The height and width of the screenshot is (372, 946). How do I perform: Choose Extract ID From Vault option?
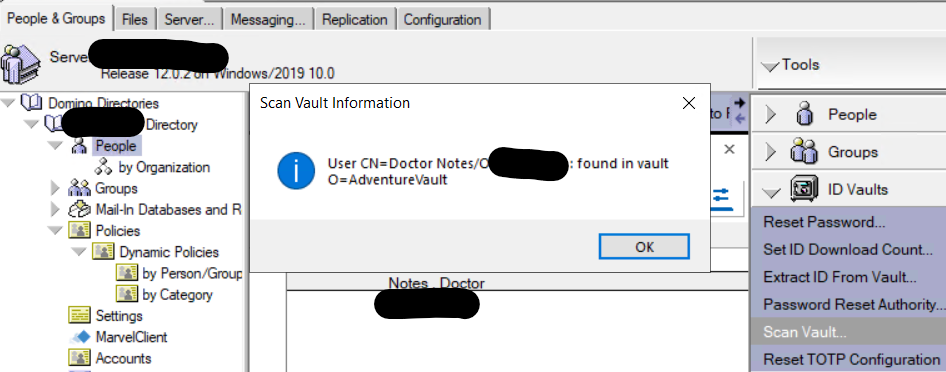(x=840, y=277)
